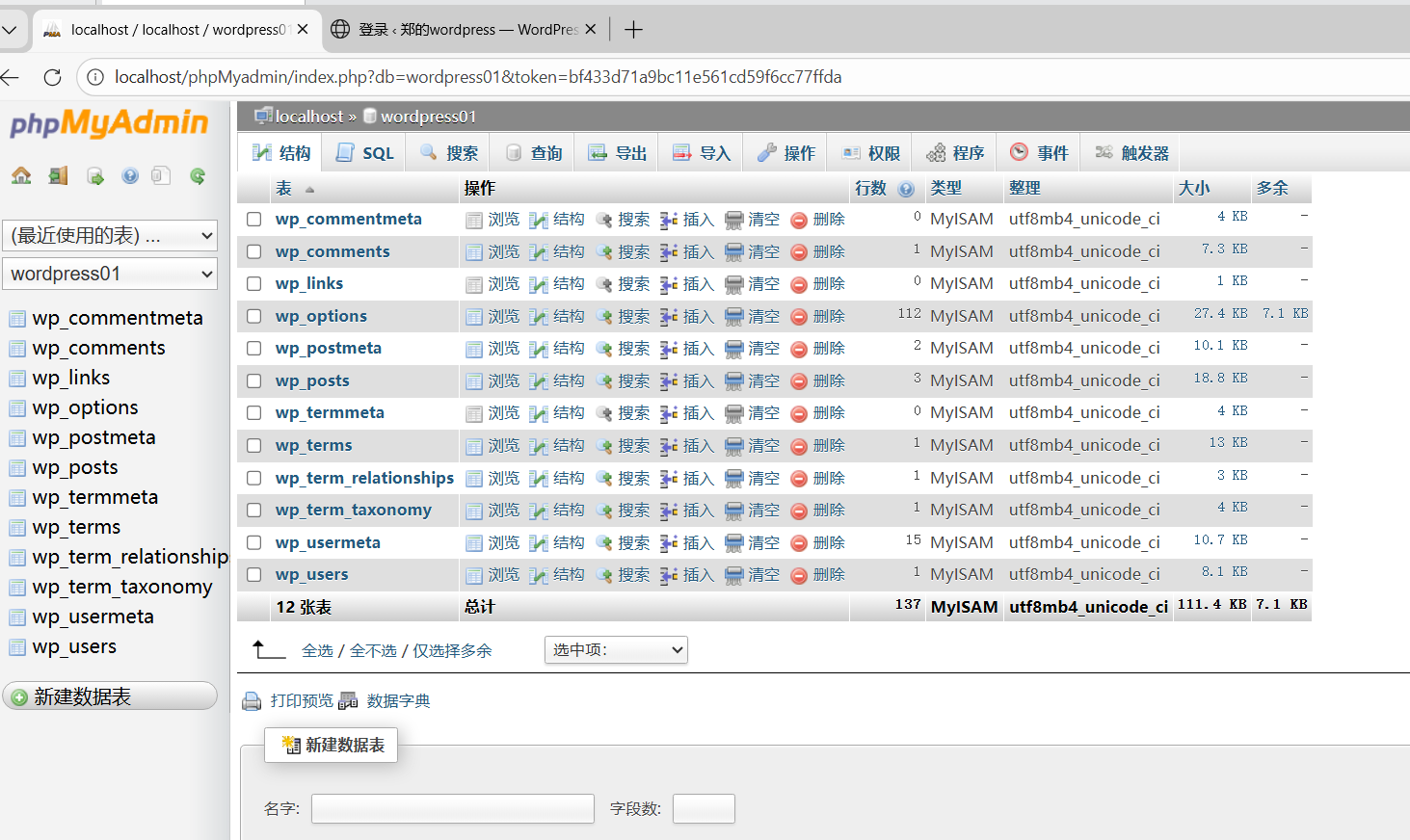The width and height of the screenshot is (1410, 840).
Task: Check the wp_postmeta row checkbox
Action: [254, 349]
